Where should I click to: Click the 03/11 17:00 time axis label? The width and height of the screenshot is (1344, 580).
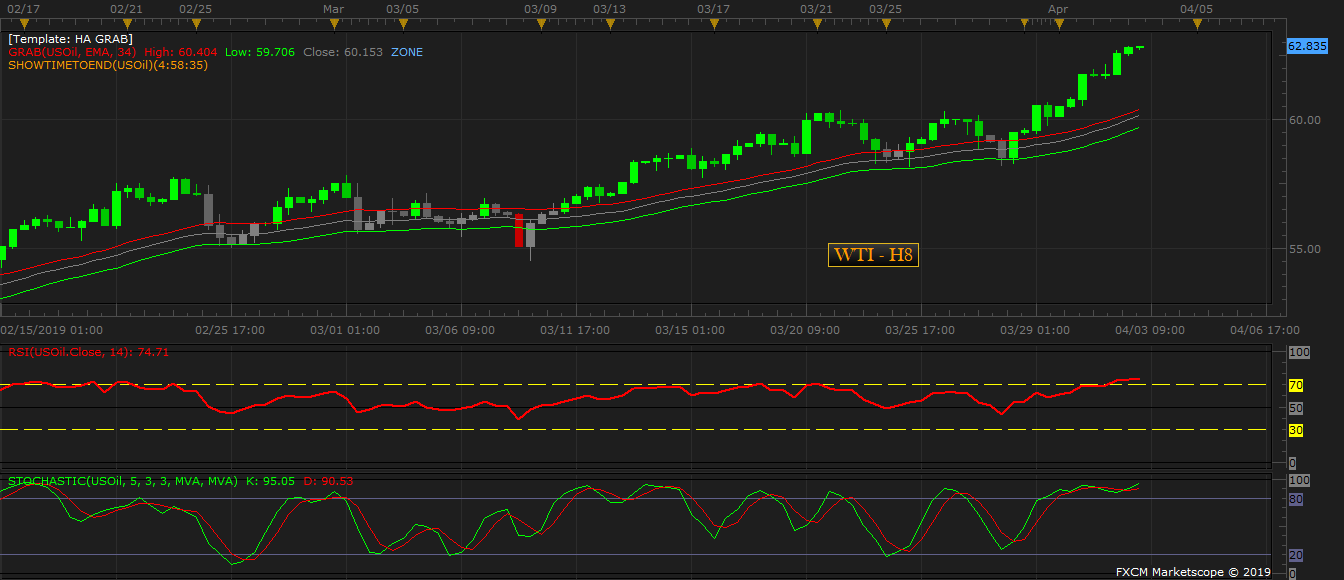(x=575, y=329)
